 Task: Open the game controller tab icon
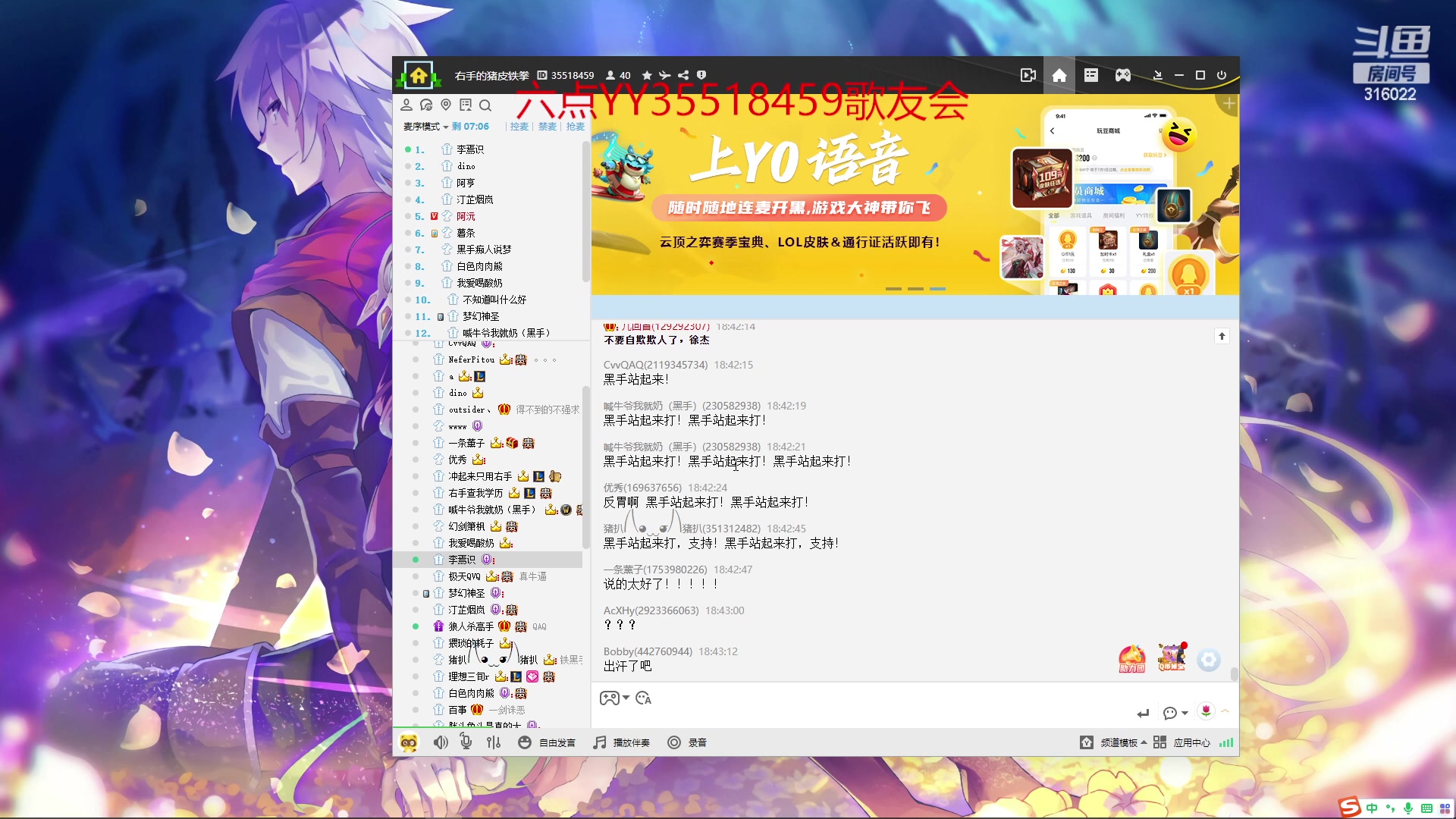point(1123,75)
